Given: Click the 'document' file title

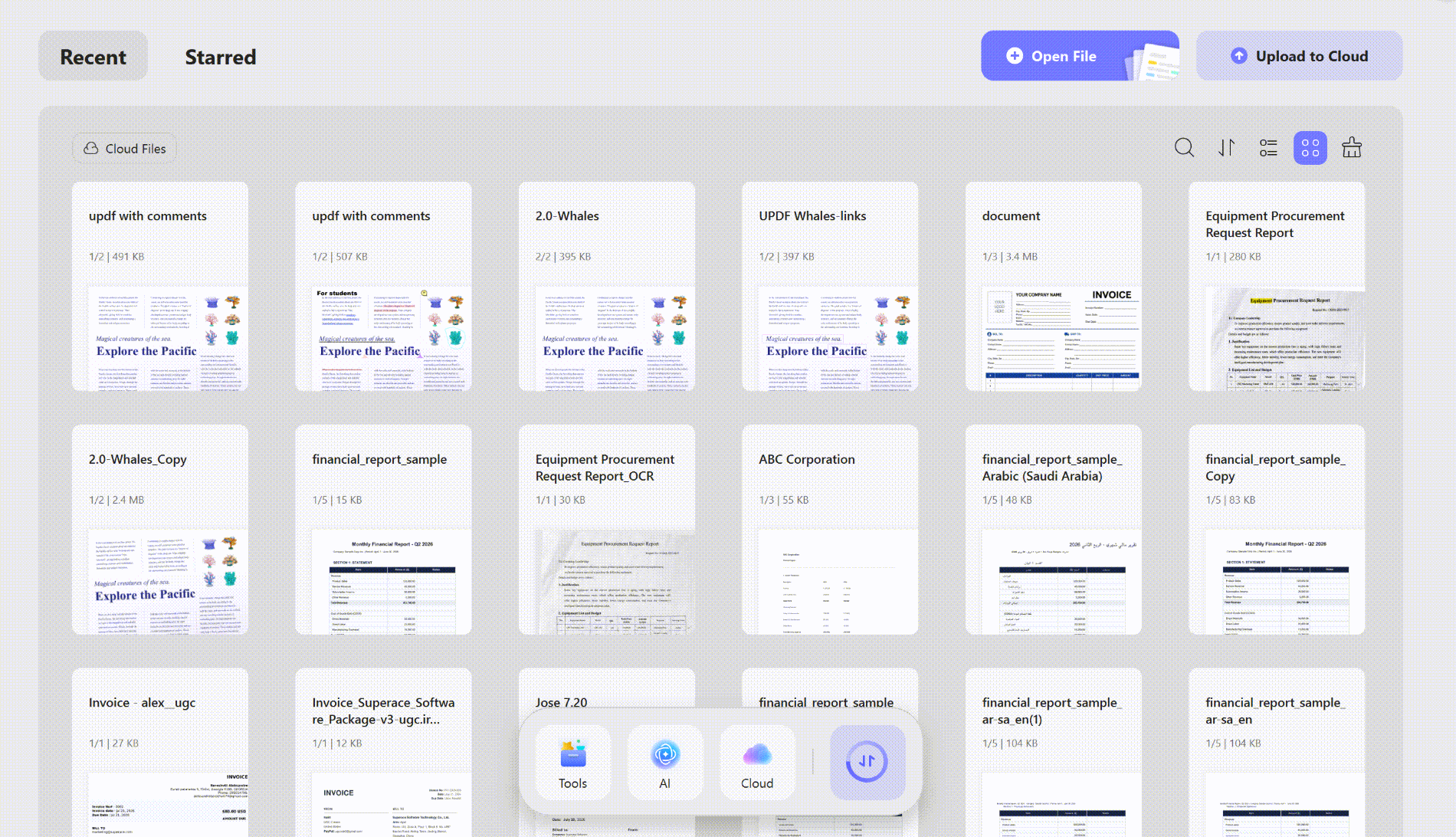Looking at the screenshot, I should tap(1011, 216).
